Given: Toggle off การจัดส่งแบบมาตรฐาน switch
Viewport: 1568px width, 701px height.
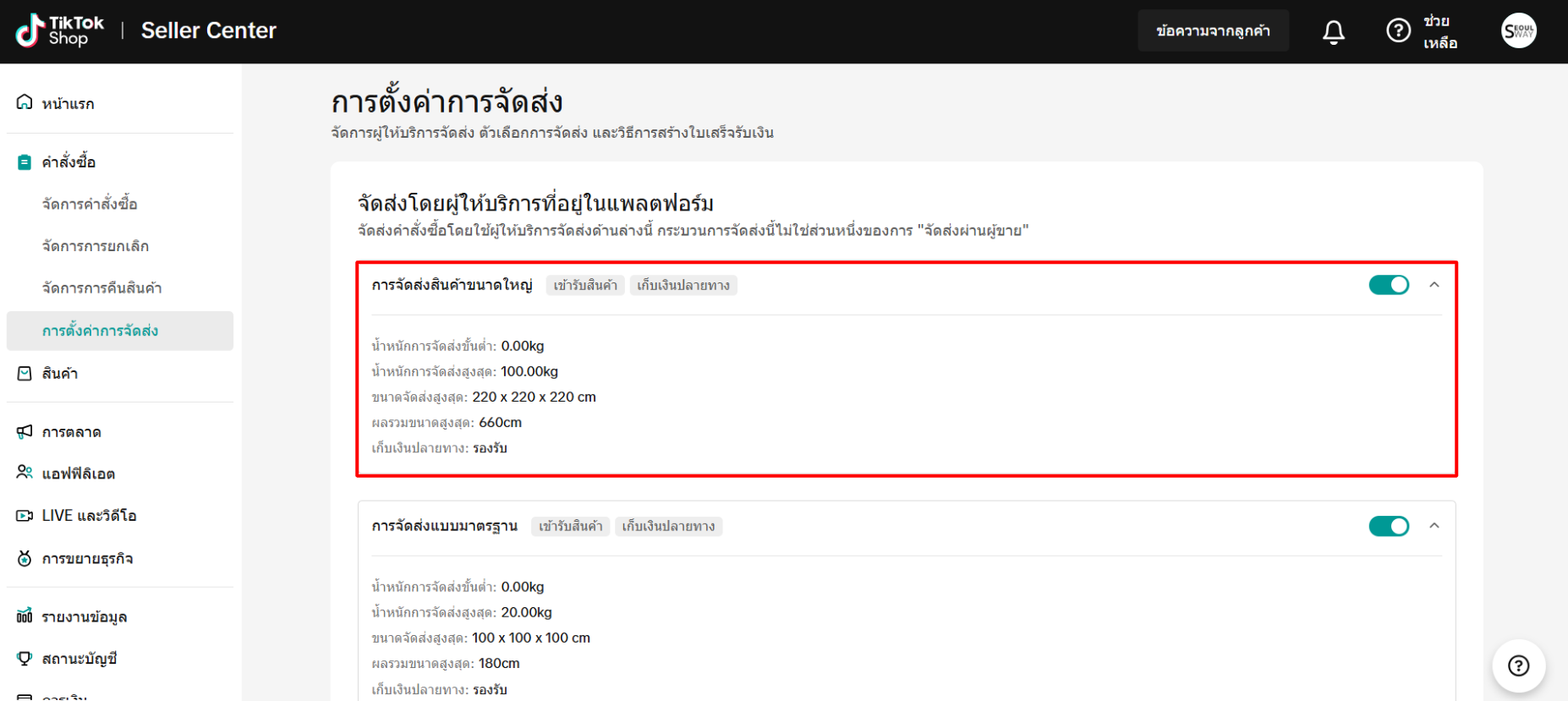Looking at the screenshot, I should click(x=1388, y=526).
